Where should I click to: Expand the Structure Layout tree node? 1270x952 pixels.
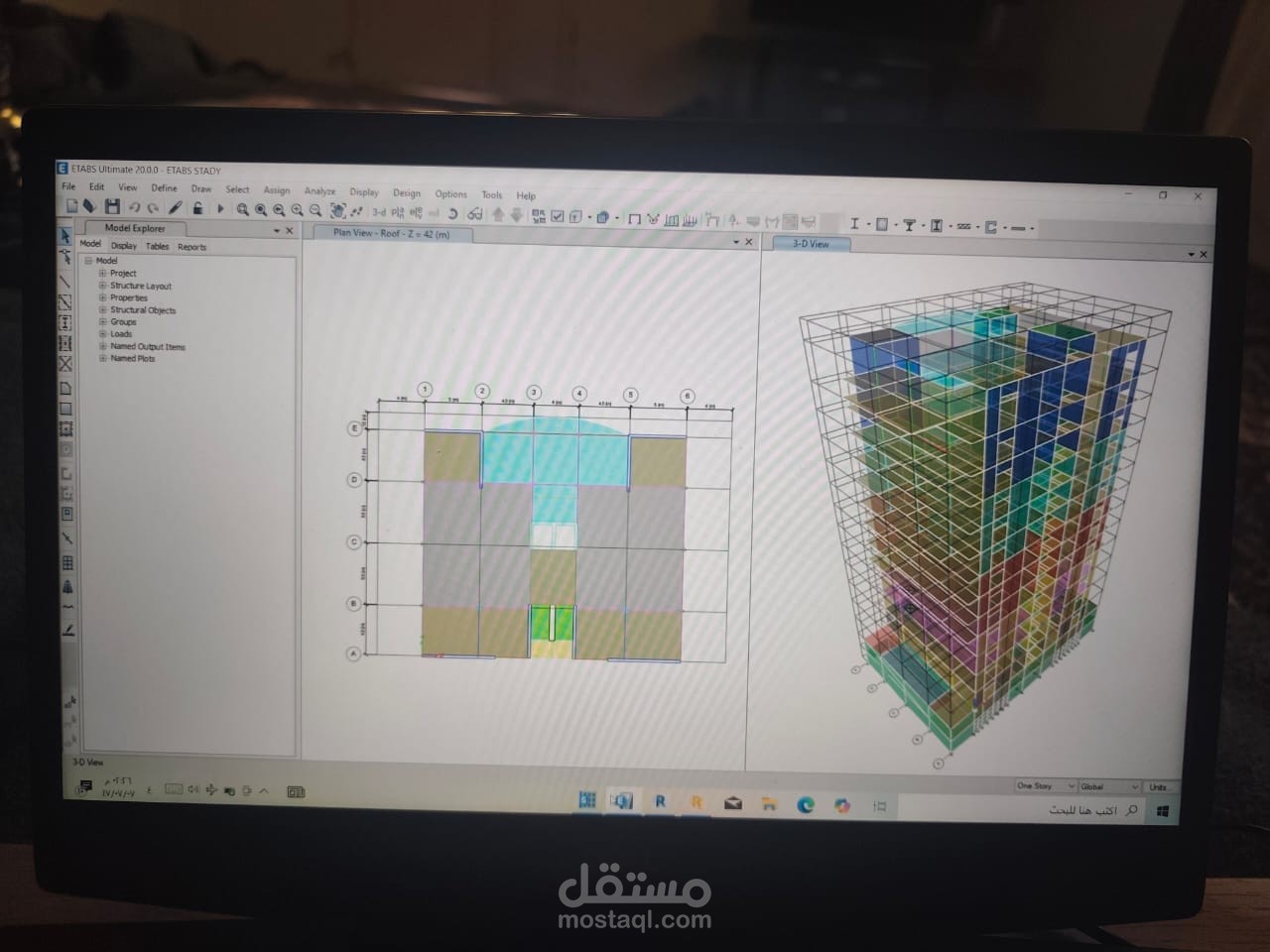click(x=102, y=286)
